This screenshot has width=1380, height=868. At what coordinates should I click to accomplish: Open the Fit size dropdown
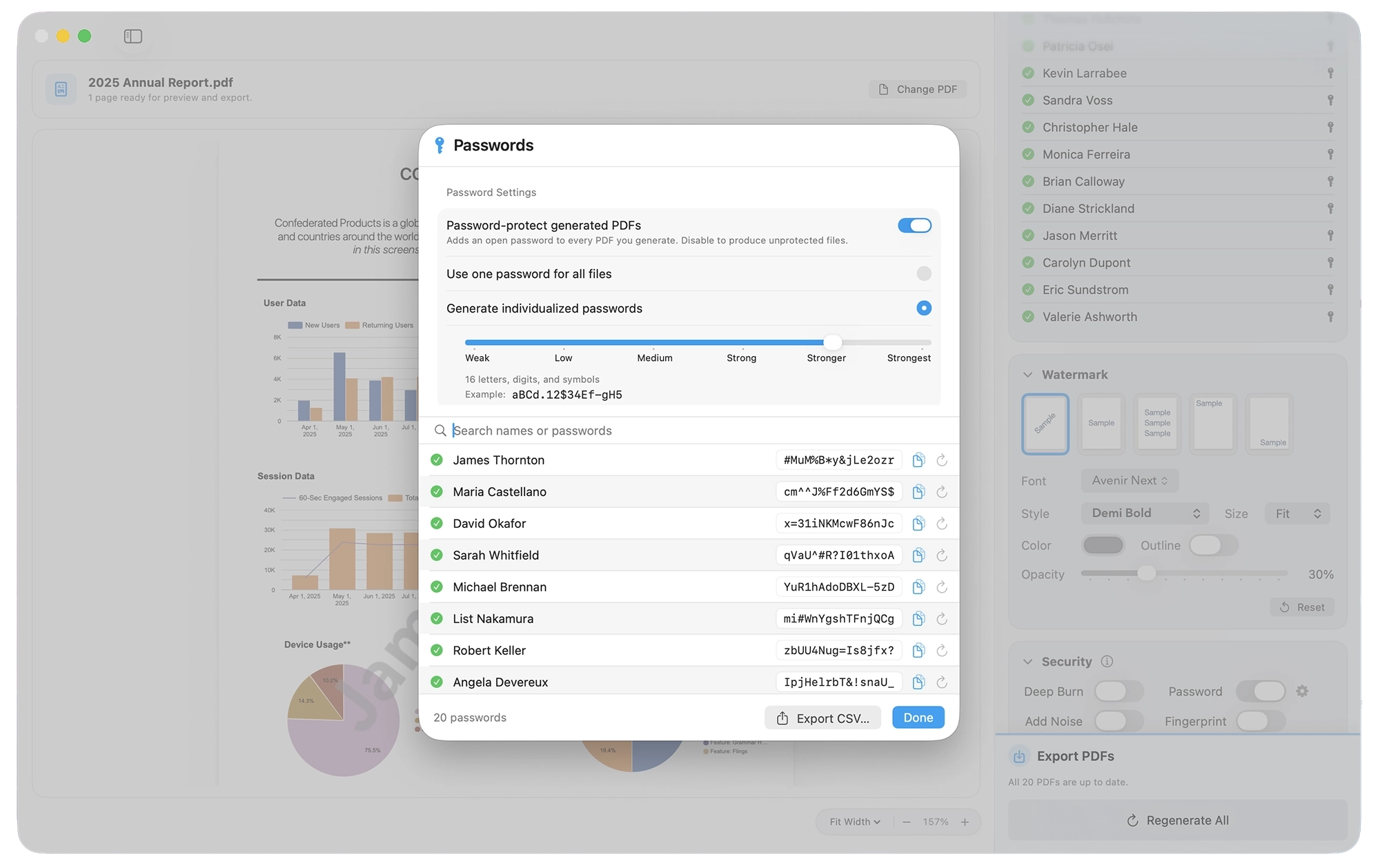pos(1298,513)
